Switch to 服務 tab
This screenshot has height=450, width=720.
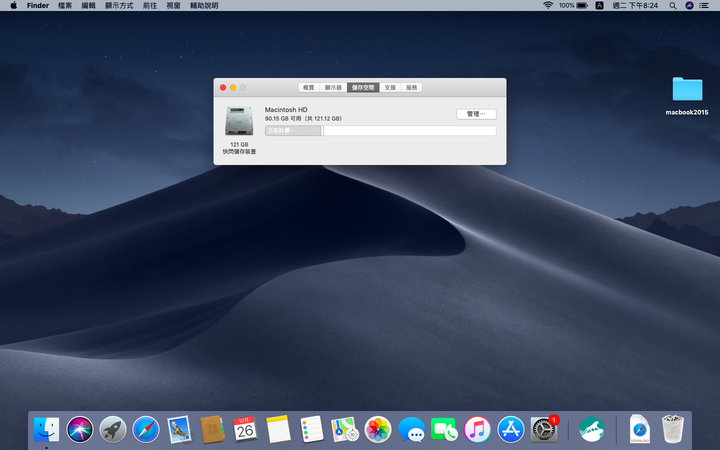click(x=411, y=87)
